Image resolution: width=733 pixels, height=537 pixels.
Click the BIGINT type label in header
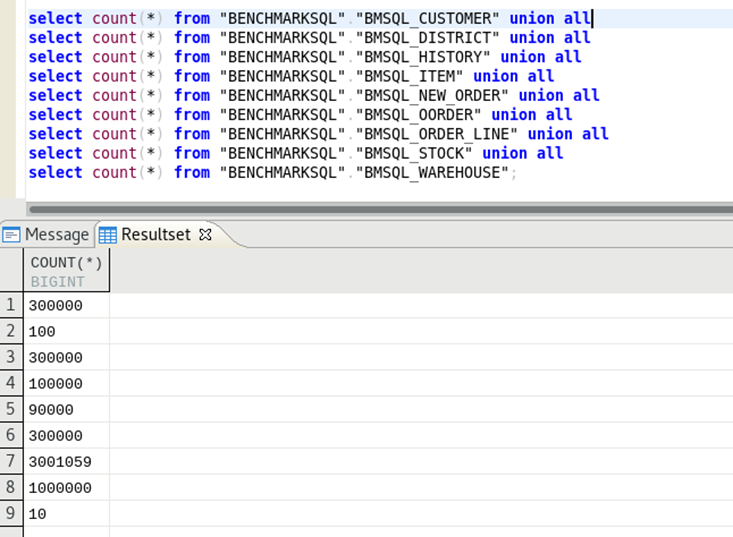57,282
